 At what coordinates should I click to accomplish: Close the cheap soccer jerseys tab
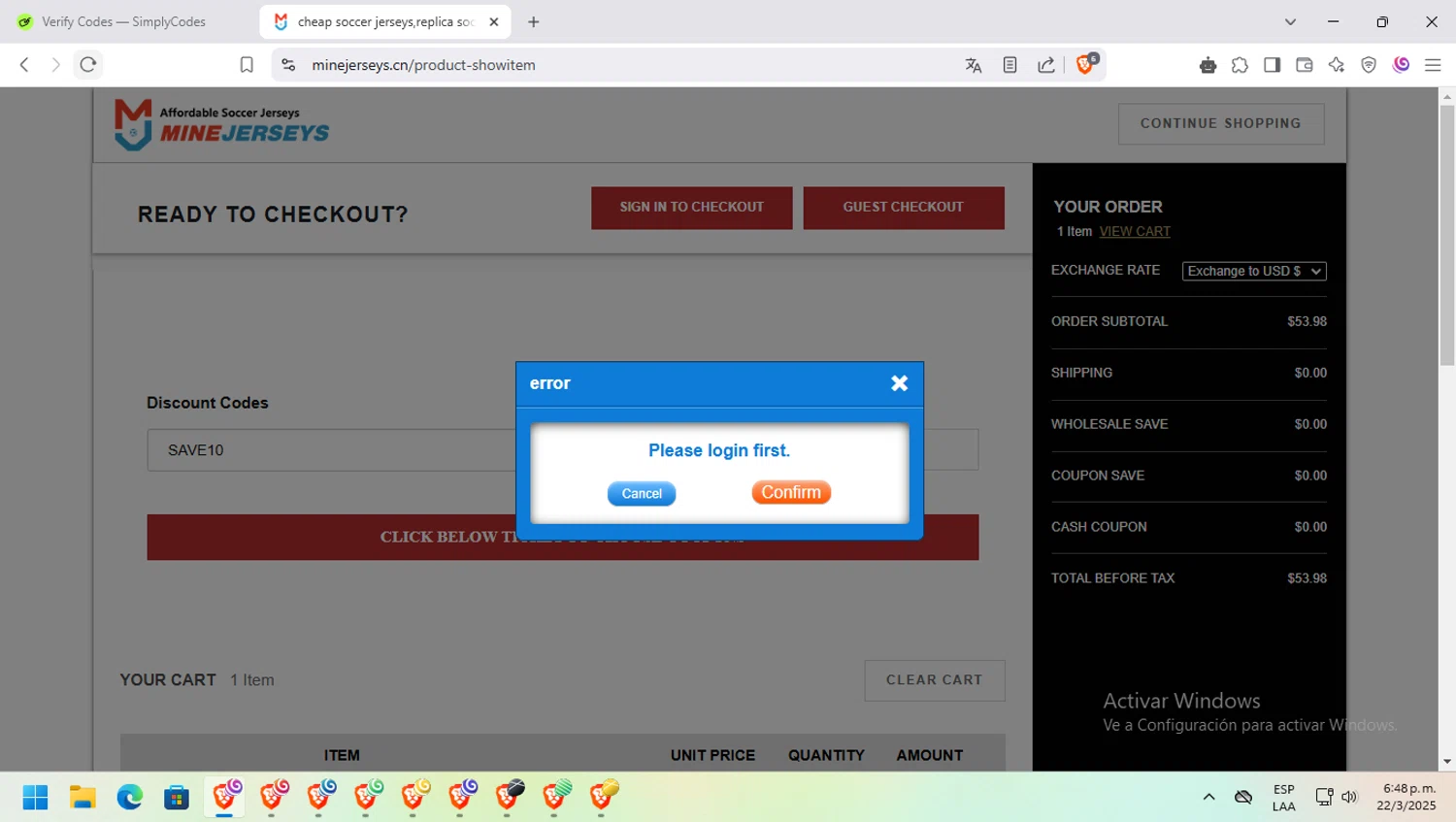point(494,21)
